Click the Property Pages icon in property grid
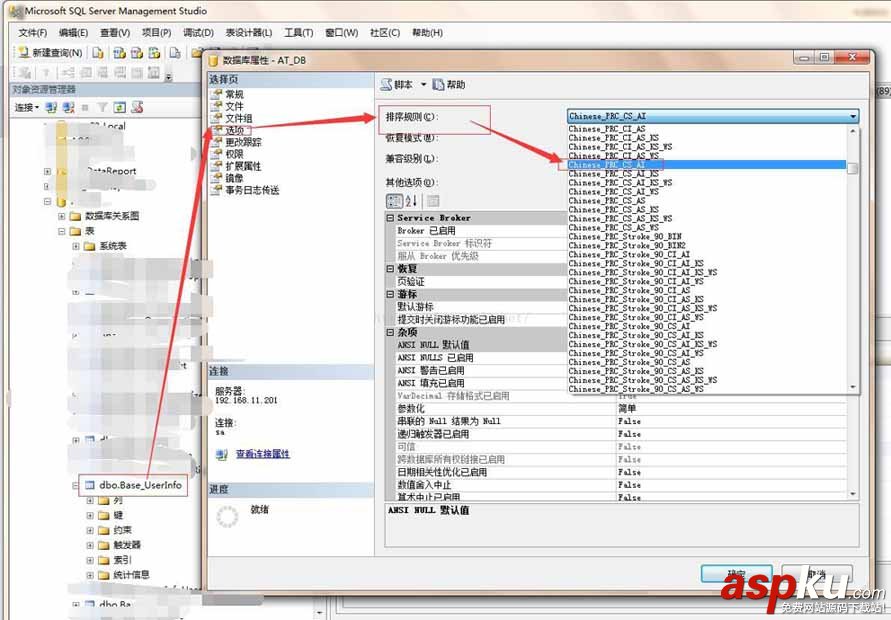Image resolution: width=891 pixels, height=620 pixels. point(433,201)
